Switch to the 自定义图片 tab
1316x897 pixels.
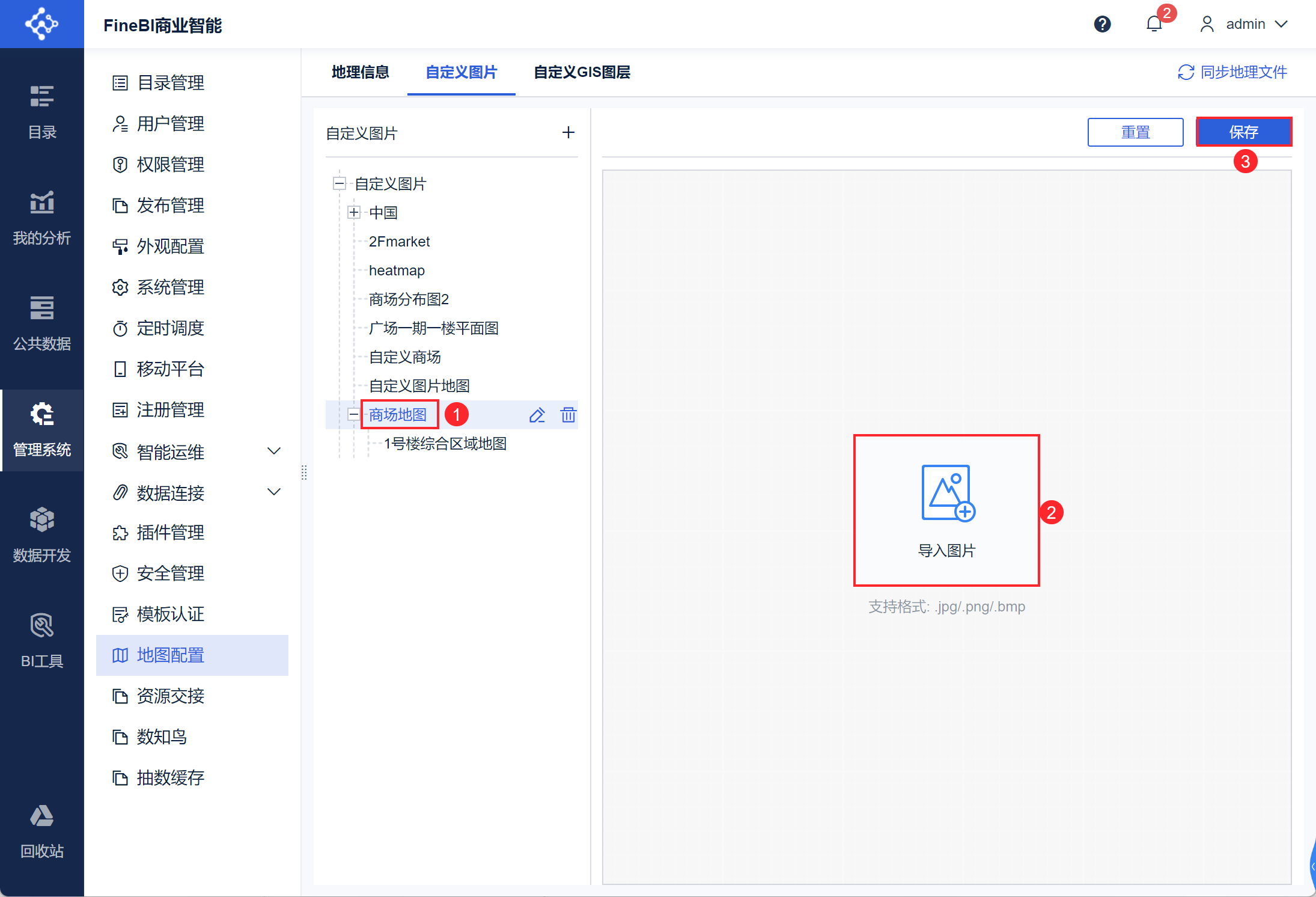[462, 72]
